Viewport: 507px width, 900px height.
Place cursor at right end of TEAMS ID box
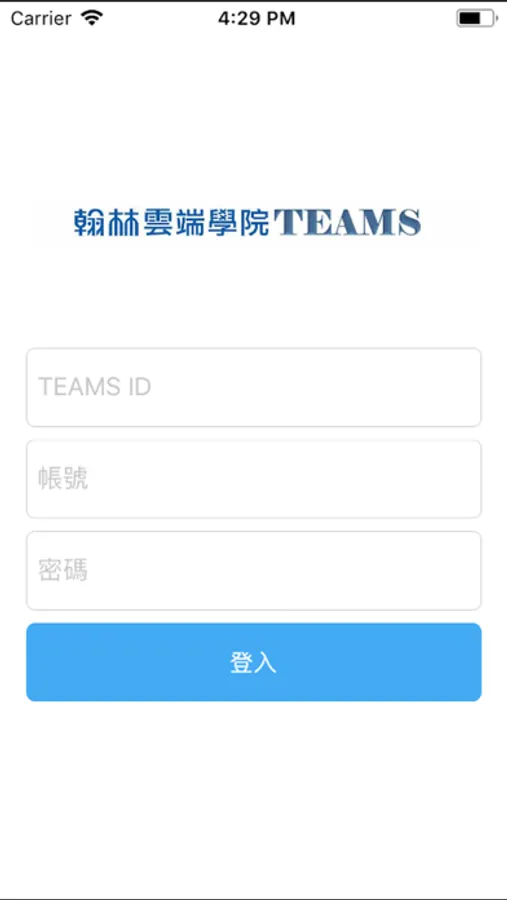468,387
